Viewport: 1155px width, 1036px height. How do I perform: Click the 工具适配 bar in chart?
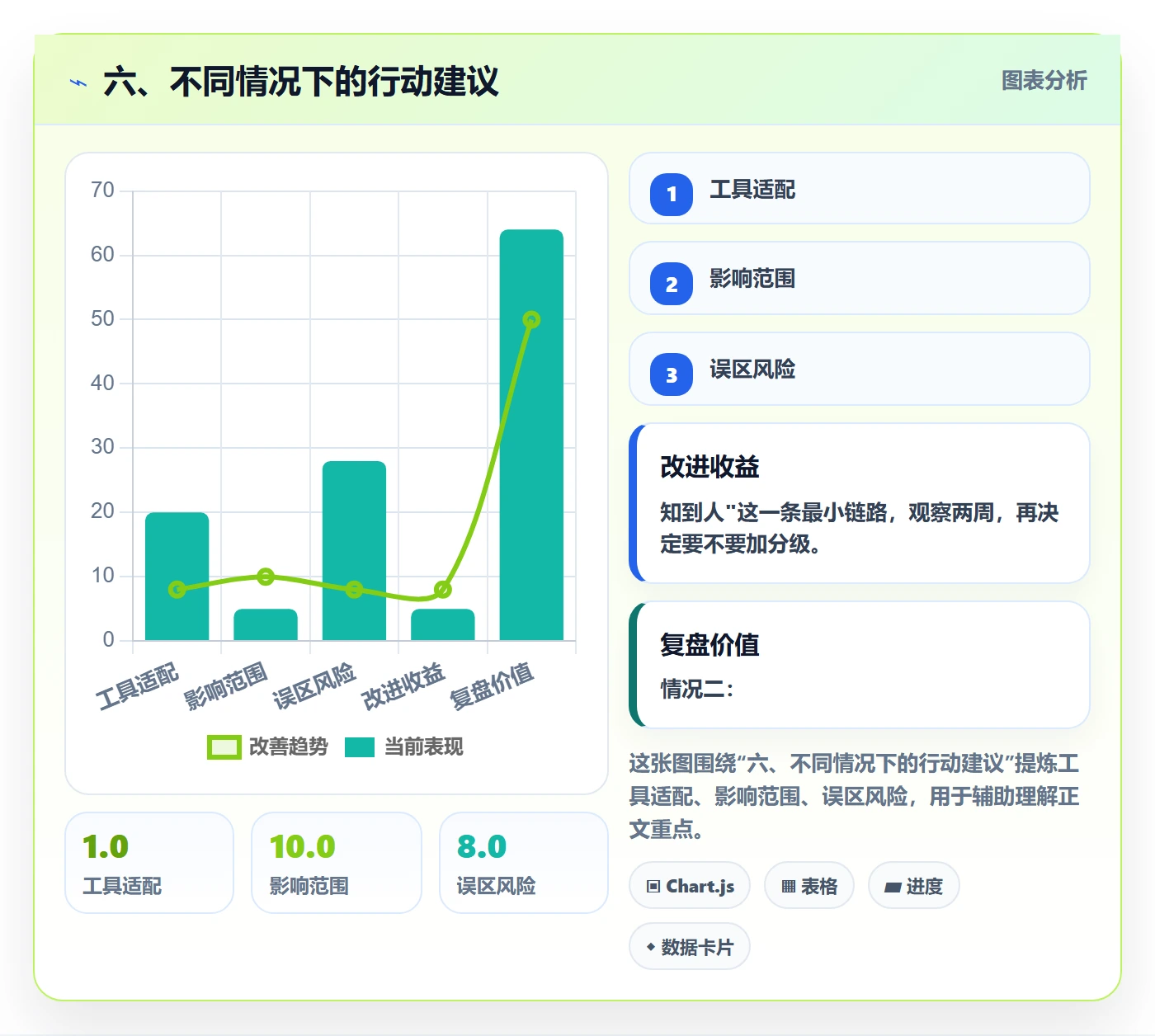[x=177, y=576]
